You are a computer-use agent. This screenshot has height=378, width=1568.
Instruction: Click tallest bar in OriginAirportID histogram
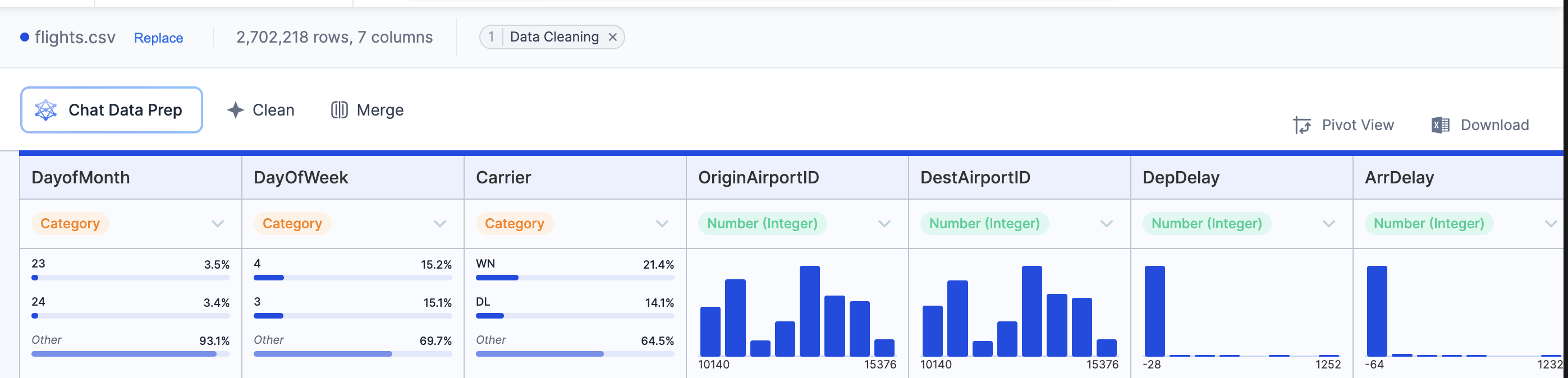coord(809,311)
